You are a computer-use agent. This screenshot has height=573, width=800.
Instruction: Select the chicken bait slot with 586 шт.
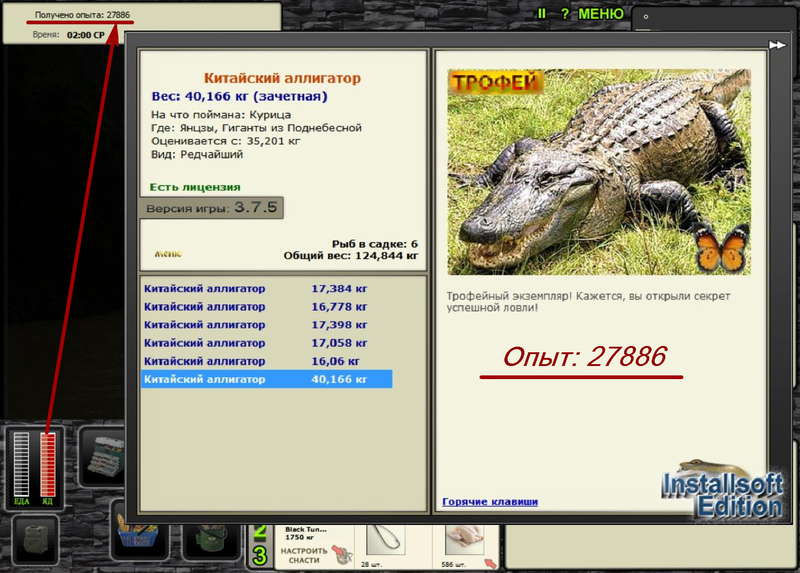(x=464, y=541)
